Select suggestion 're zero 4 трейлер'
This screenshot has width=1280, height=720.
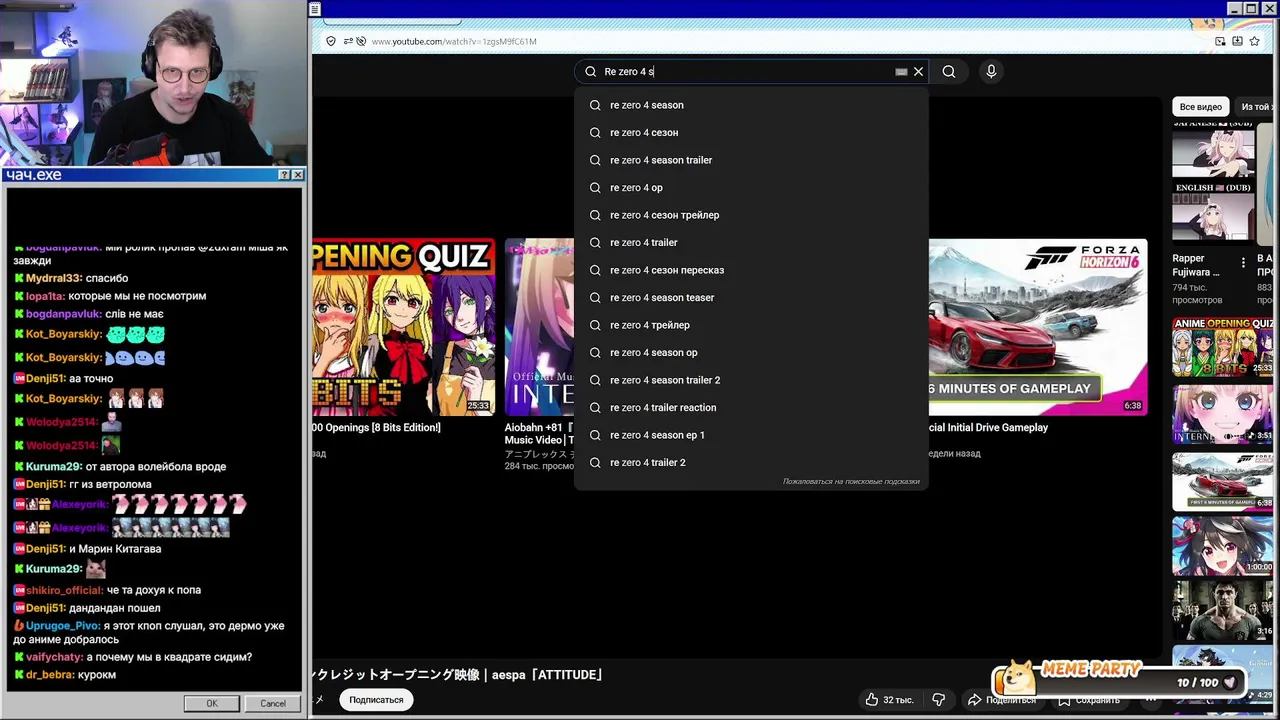[751, 325]
